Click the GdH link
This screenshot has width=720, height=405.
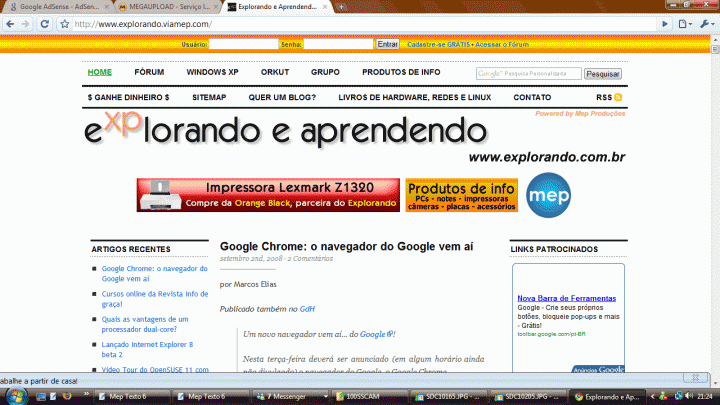(307, 309)
